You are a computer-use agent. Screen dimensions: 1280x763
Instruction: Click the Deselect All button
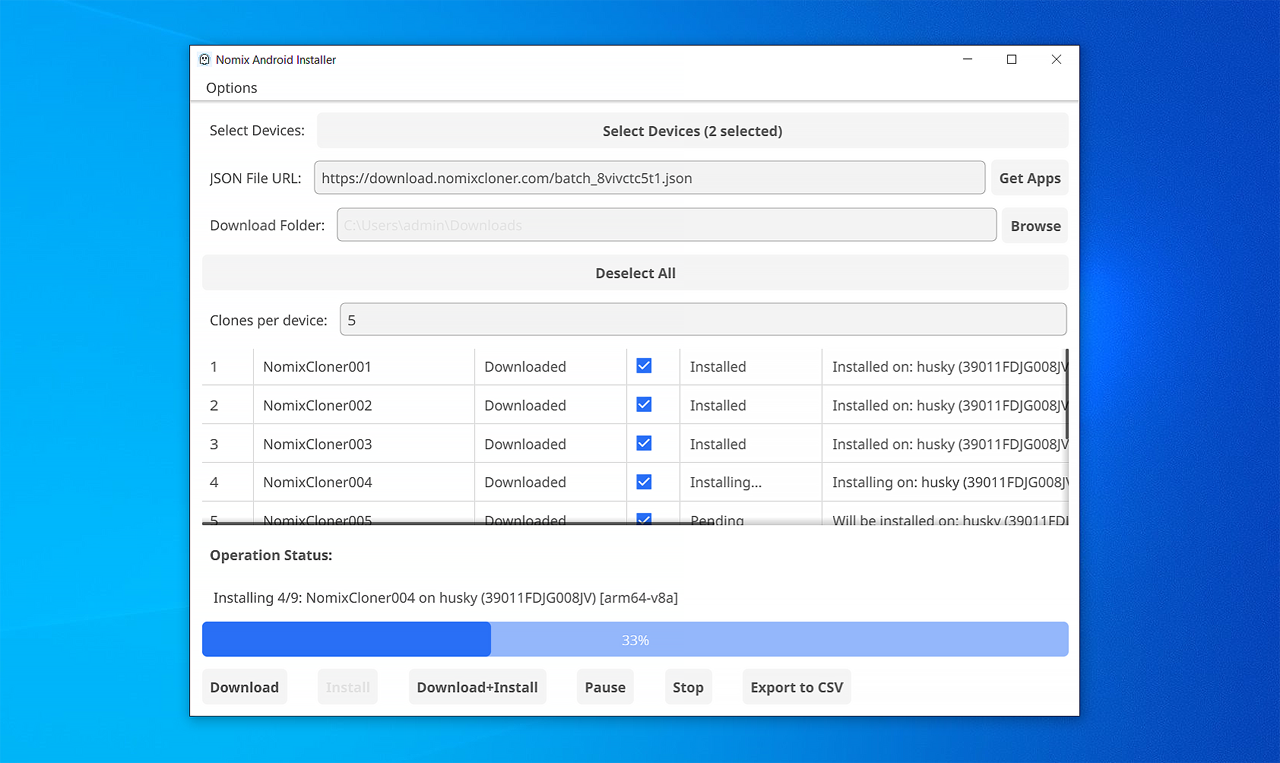point(635,273)
